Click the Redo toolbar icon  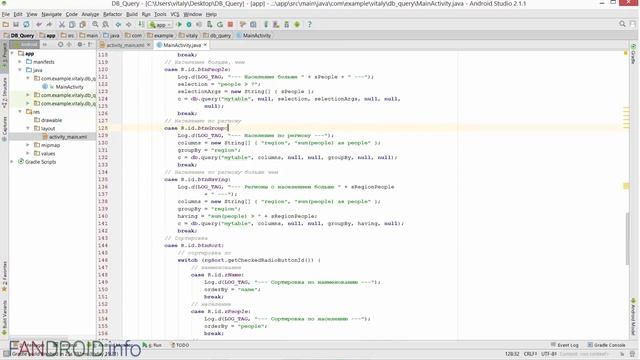click(x=49, y=24)
